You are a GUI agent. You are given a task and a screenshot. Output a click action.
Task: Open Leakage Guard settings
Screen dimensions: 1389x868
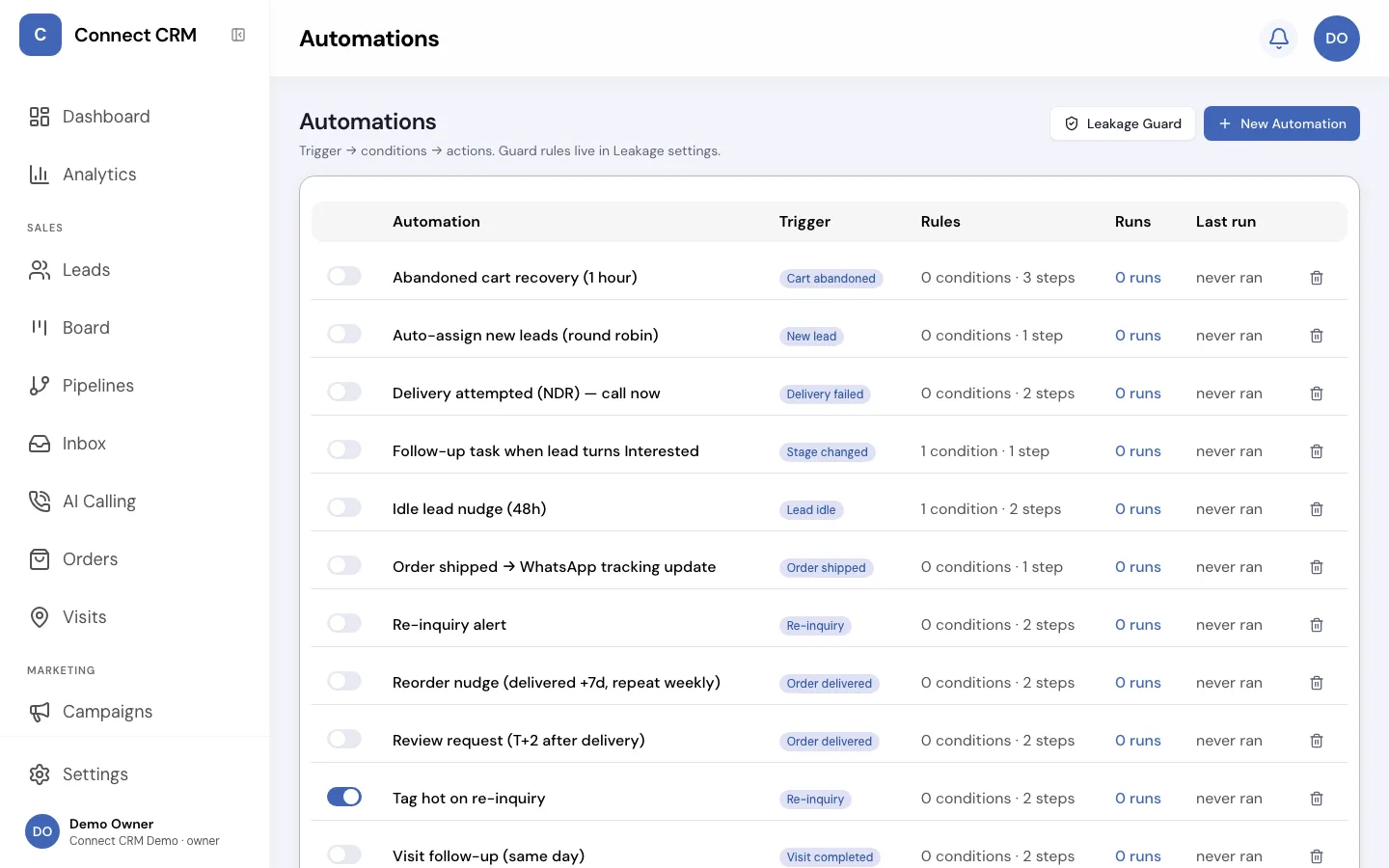1123,123
